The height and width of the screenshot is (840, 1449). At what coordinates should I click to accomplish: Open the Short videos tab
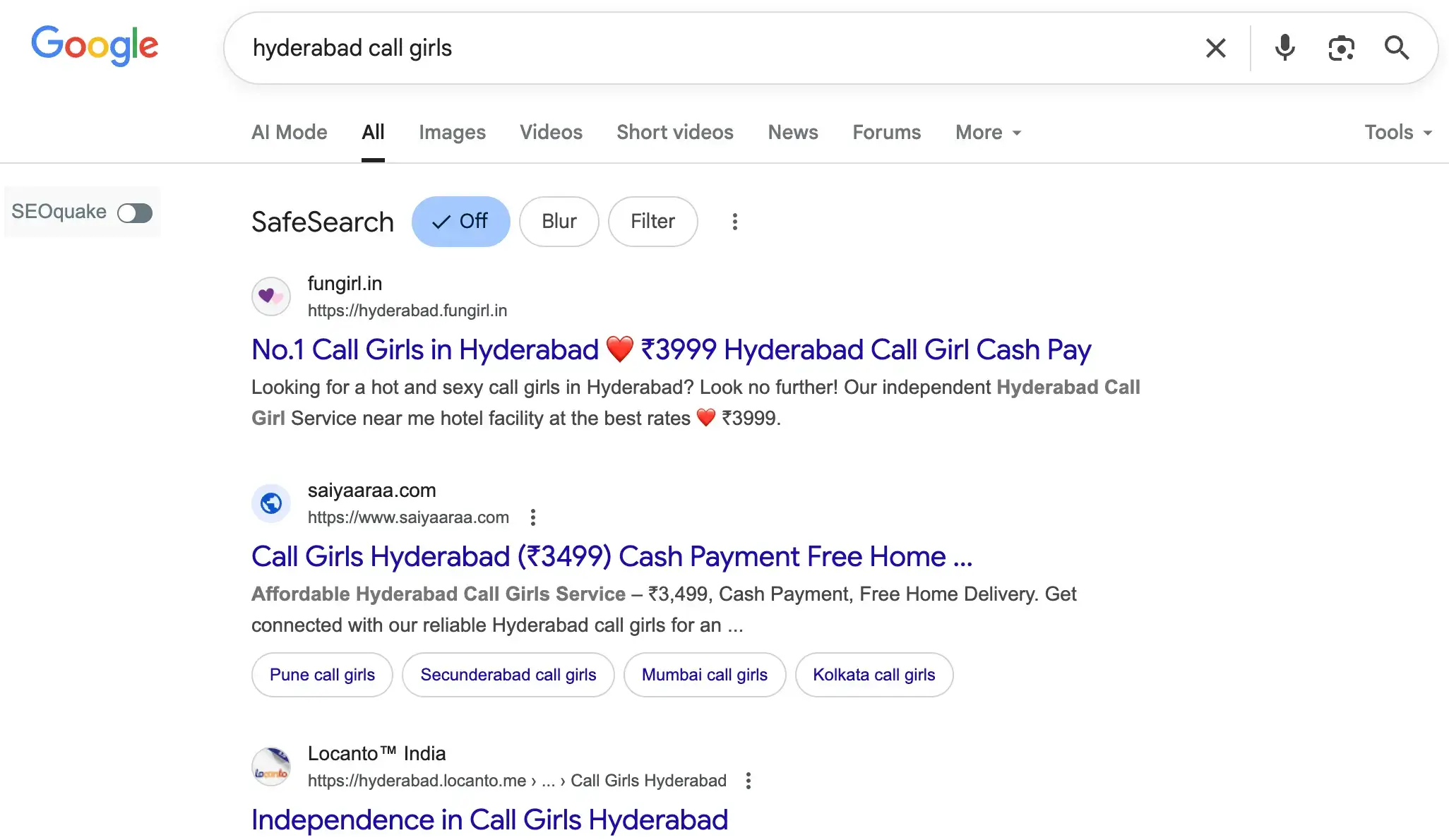coord(675,133)
